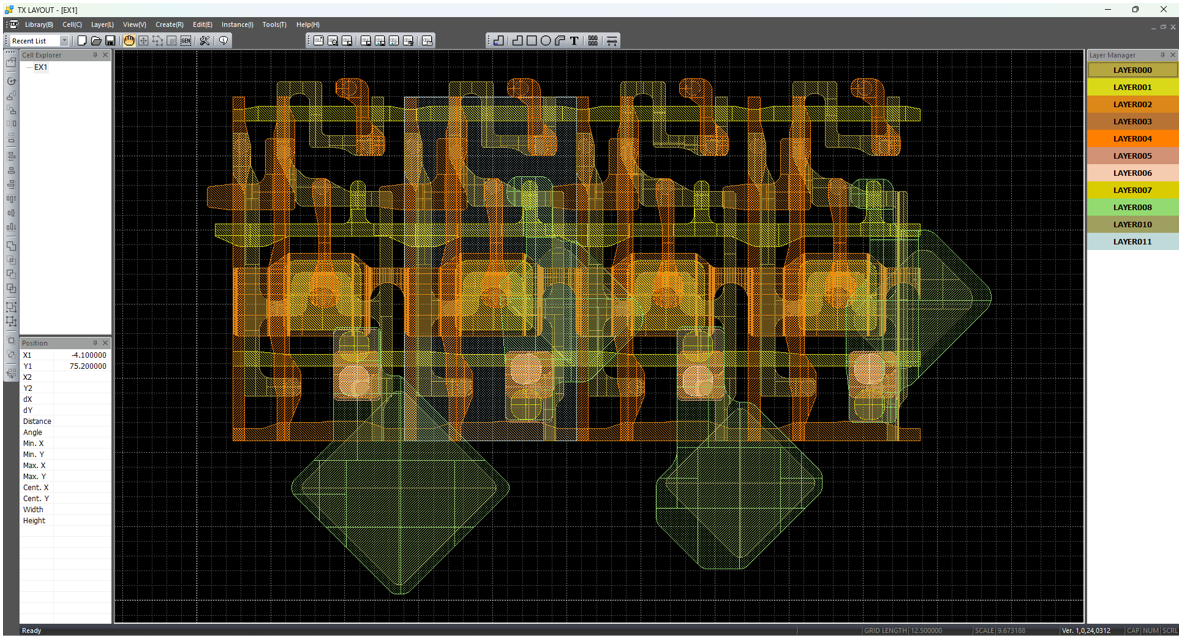Pin the Cell Explorer panel
This screenshot has height=637, width=1180.
[x=95, y=55]
